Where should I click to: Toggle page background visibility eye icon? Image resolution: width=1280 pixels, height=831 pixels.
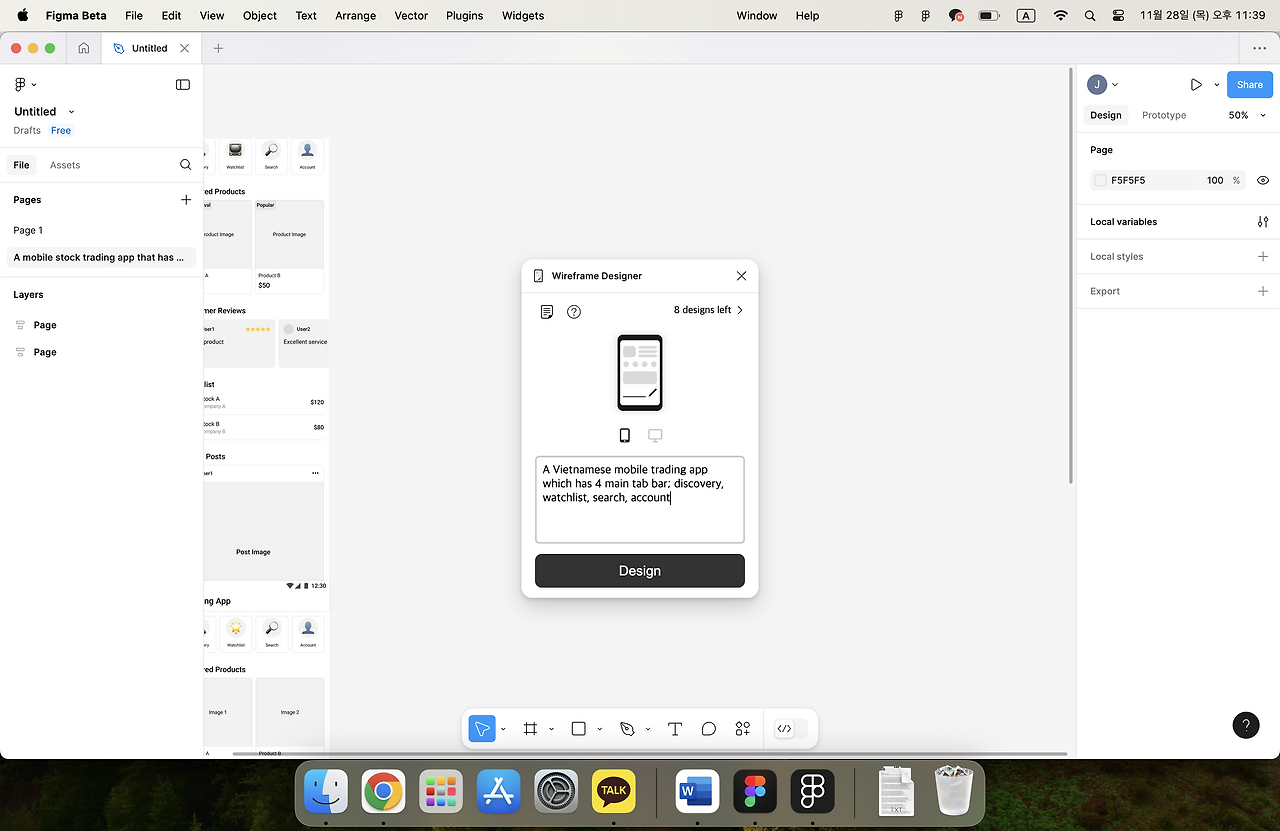(1263, 181)
